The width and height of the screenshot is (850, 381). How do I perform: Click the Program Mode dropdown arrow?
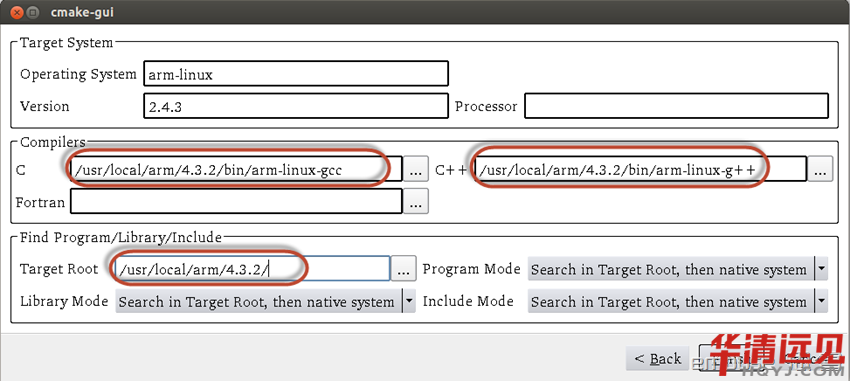click(x=821, y=269)
